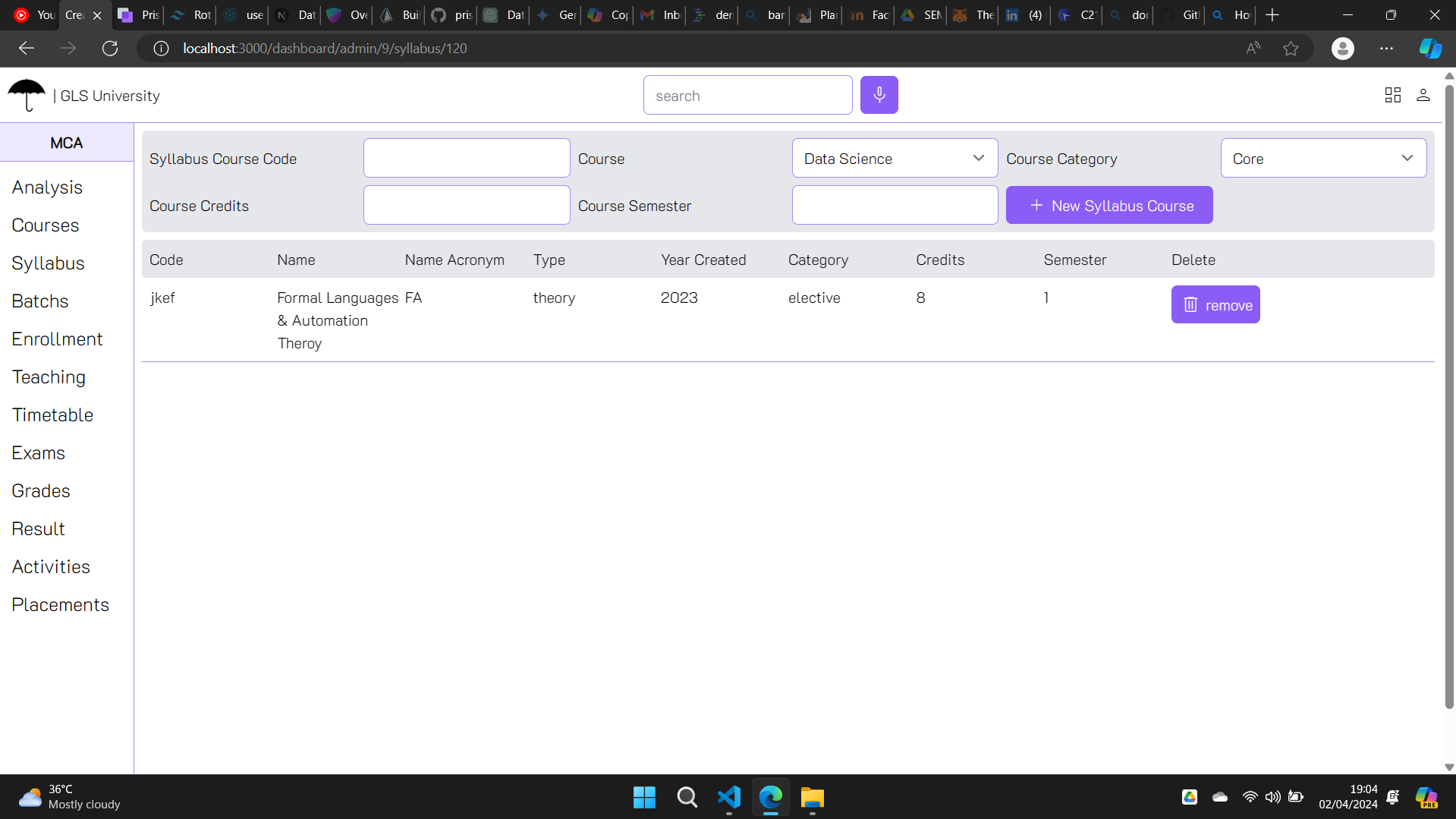Open the grid apps icon in header

(x=1392, y=95)
